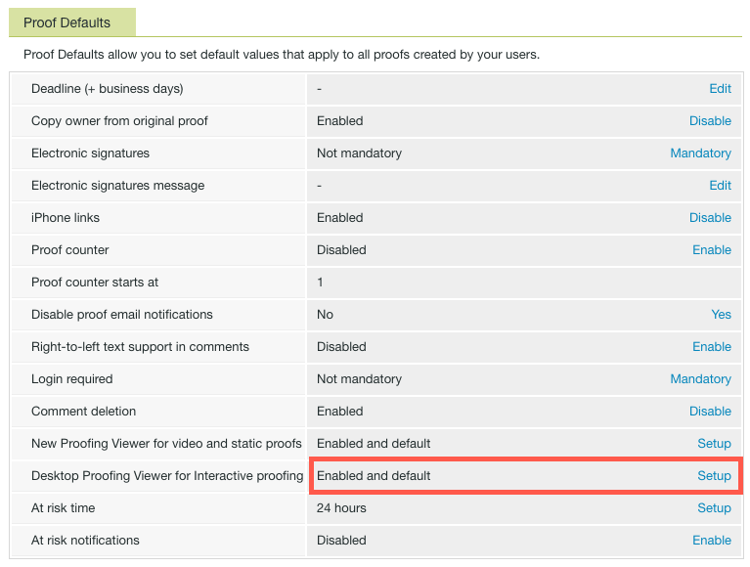
Task: Disable Copy owner from original proof
Action: click(710, 121)
